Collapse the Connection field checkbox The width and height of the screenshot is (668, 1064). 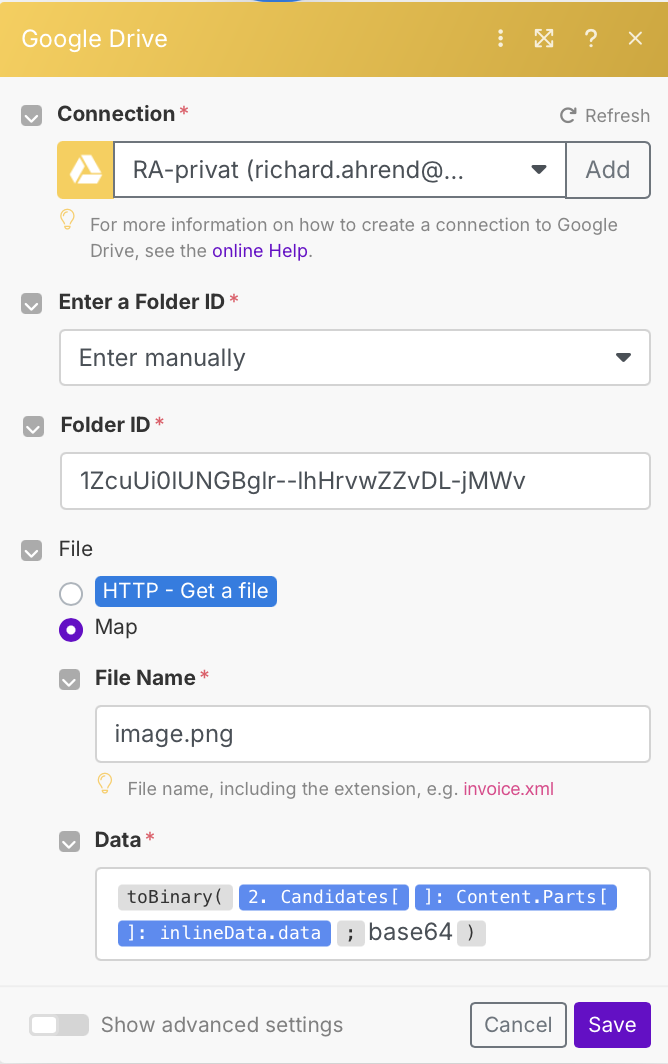tap(32, 116)
